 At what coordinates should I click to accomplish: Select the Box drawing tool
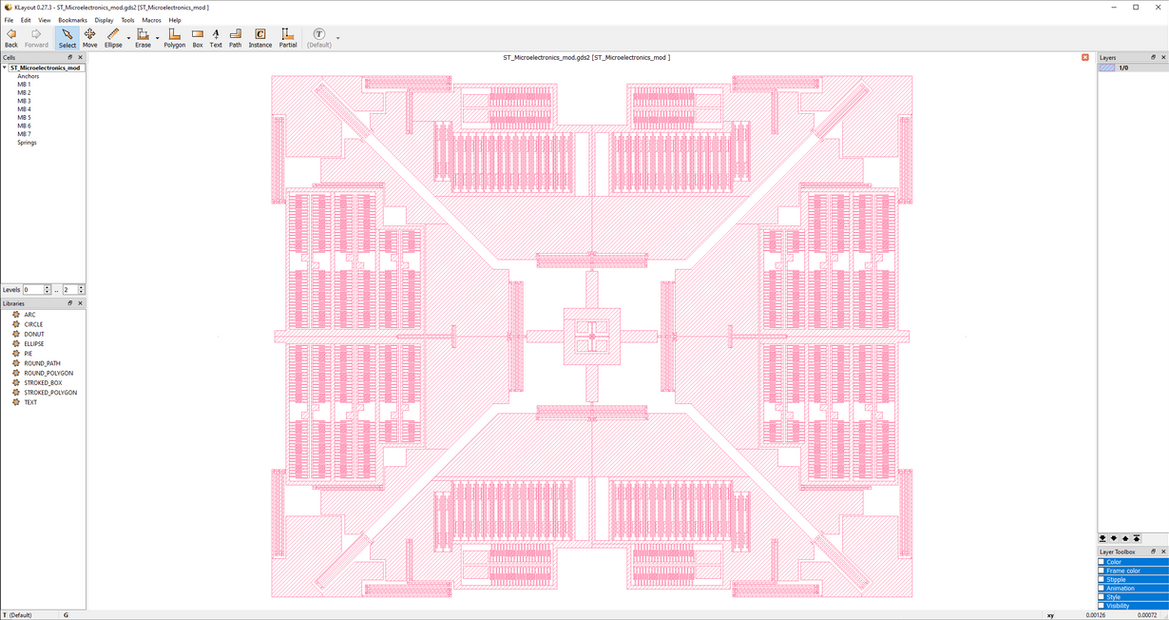(198, 37)
